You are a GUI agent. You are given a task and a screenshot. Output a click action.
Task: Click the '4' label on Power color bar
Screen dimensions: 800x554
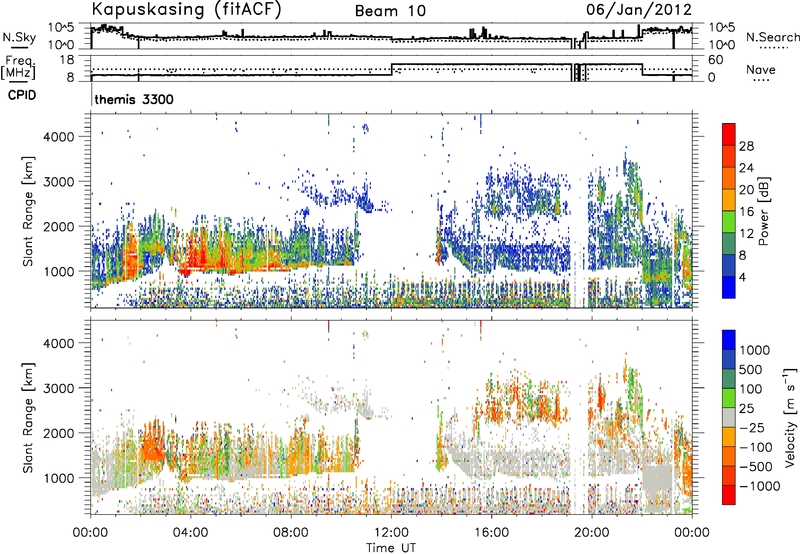pyautogui.click(x=743, y=278)
